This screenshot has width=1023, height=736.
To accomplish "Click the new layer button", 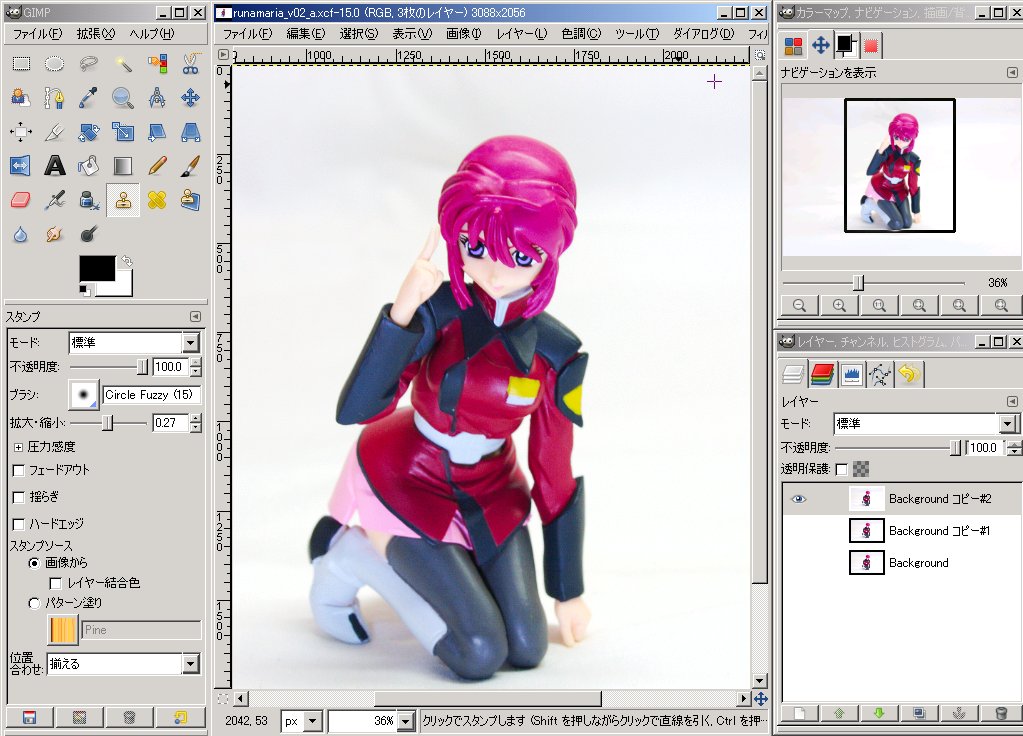I will coord(800,713).
